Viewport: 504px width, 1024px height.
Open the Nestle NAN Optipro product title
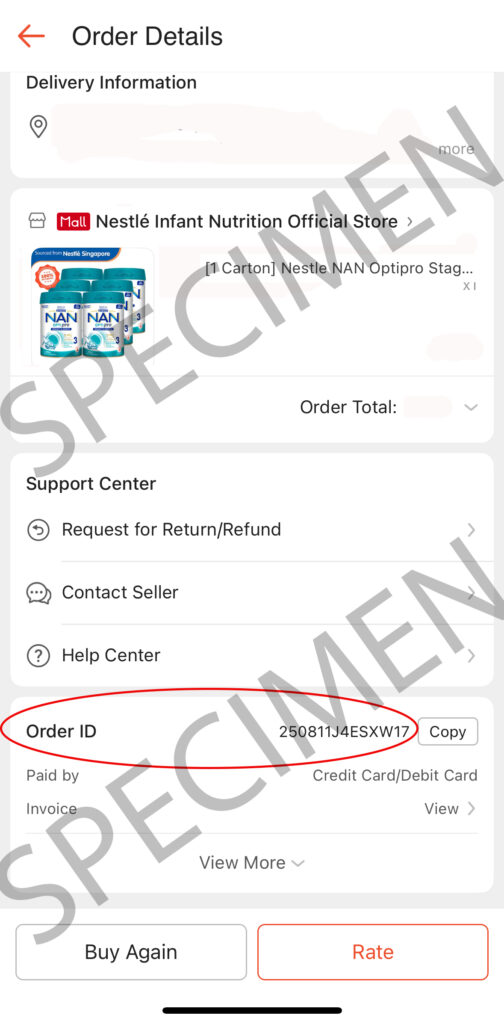(x=339, y=268)
